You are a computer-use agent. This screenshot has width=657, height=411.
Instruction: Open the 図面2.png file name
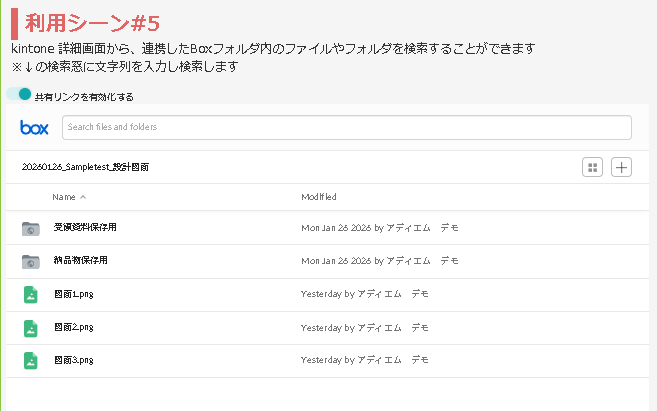[x=73, y=328]
